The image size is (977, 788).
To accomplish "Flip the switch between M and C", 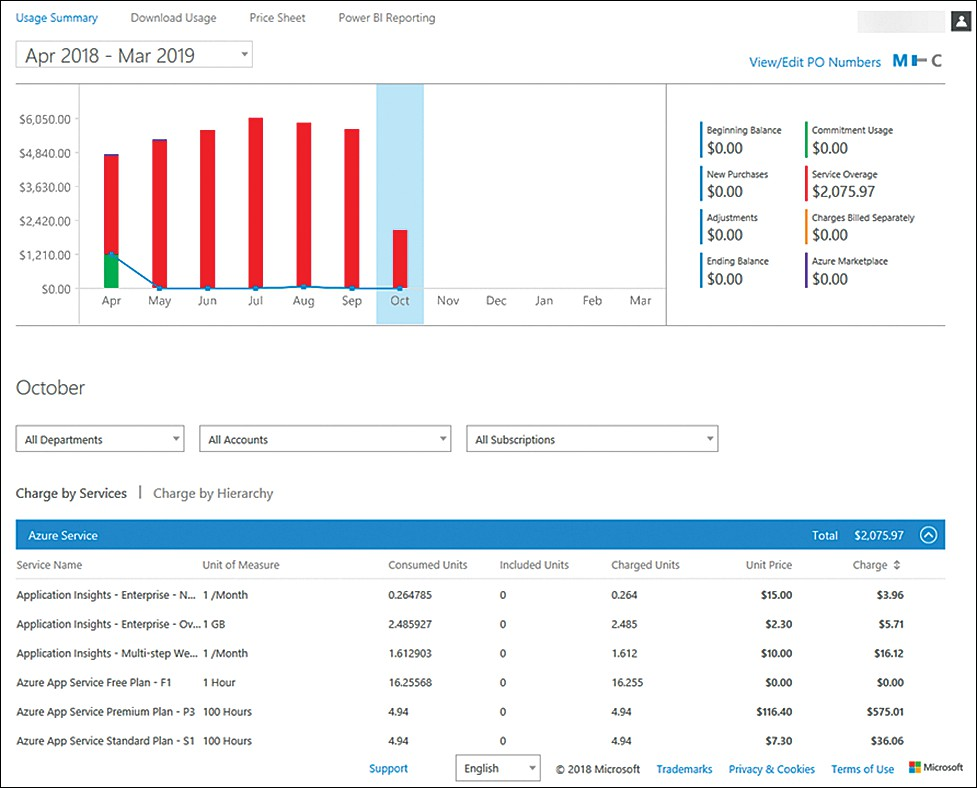I will [x=919, y=60].
